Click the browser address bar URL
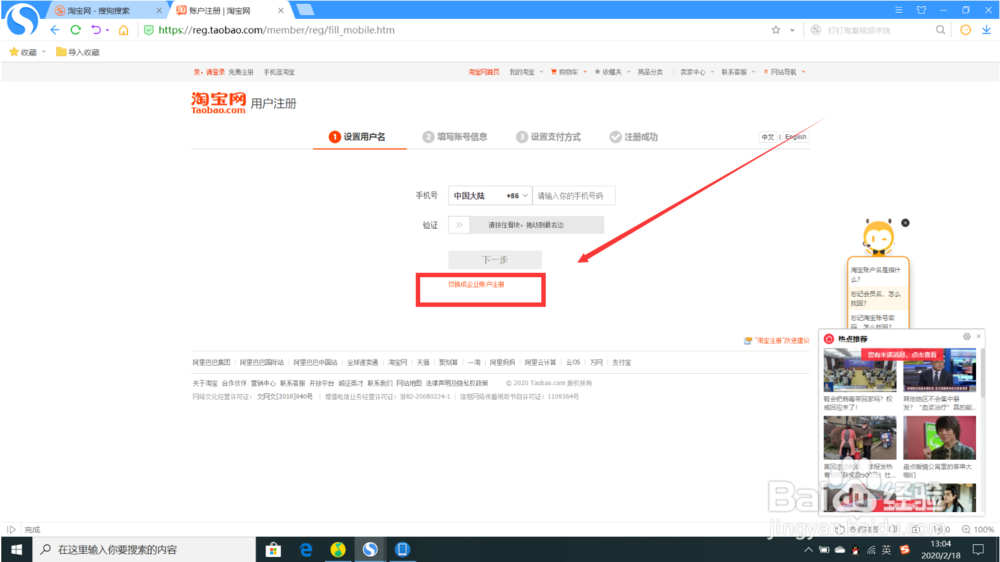This screenshot has width=1000, height=562. (276, 30)
